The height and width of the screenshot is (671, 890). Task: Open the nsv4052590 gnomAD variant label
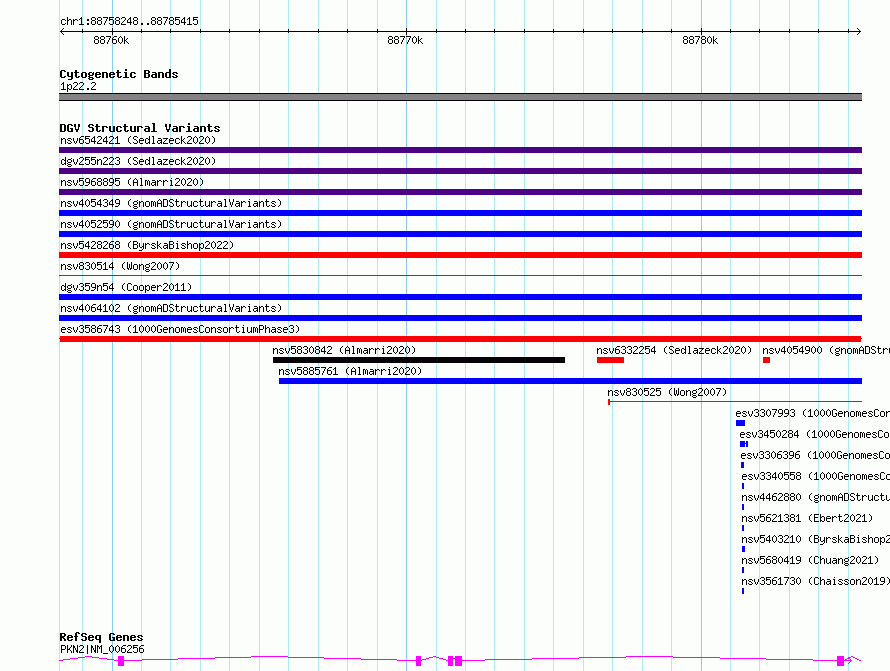click(x=171, y=224)
